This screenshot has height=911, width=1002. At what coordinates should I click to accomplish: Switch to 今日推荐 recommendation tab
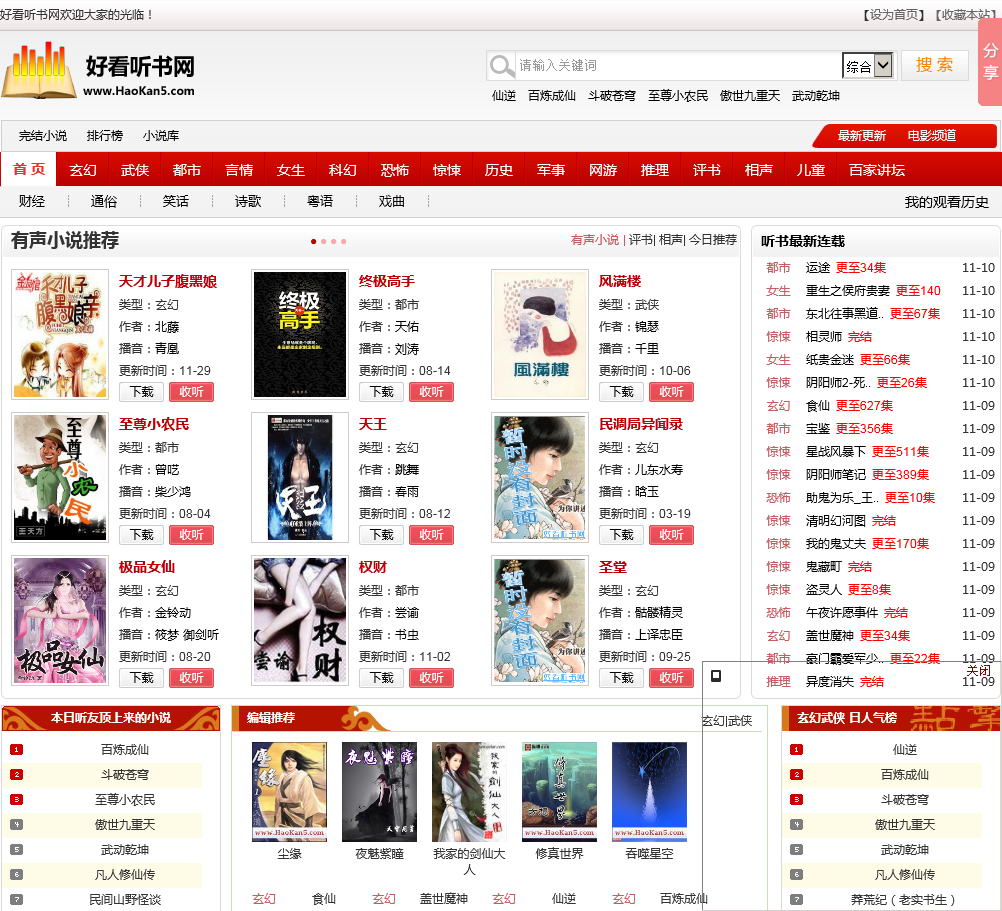tap(713, 240)
